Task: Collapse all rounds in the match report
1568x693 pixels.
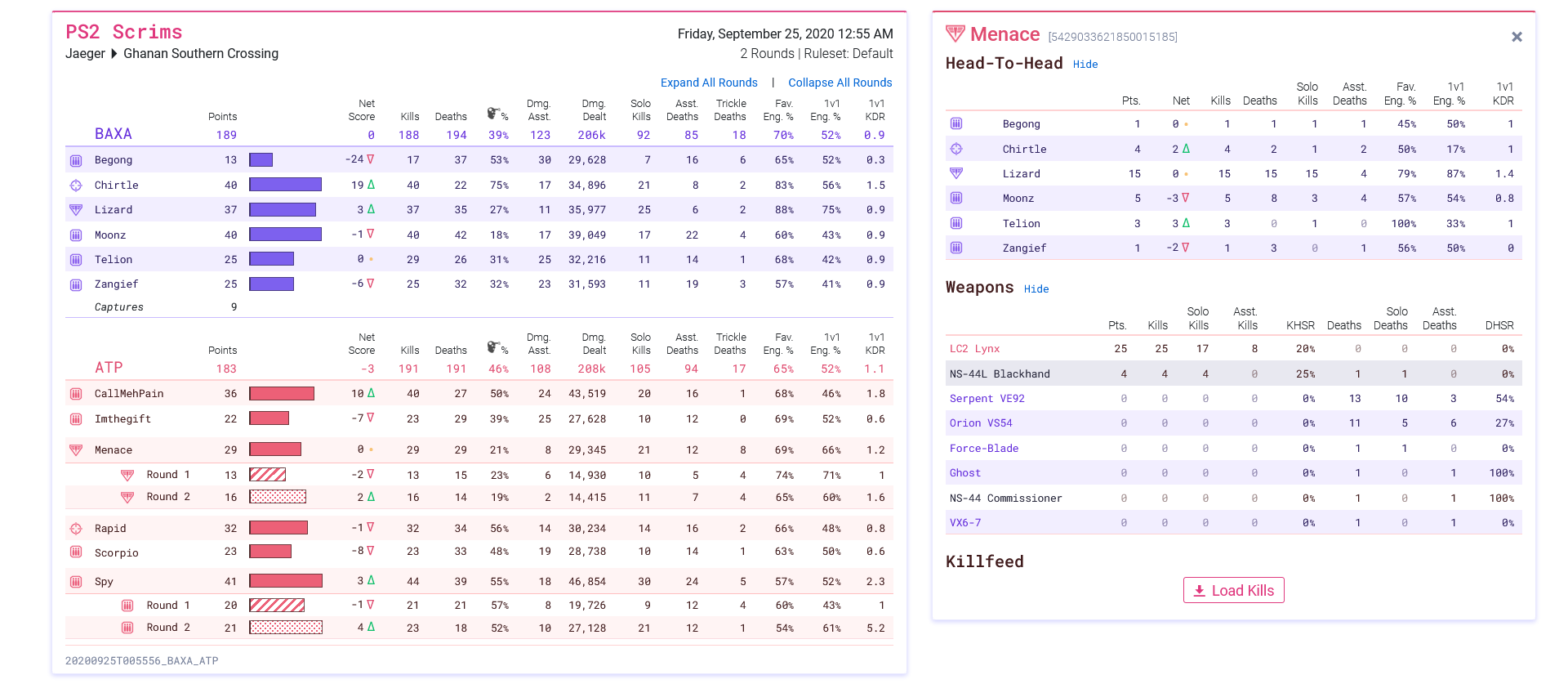Action: (x=840, y=83)
